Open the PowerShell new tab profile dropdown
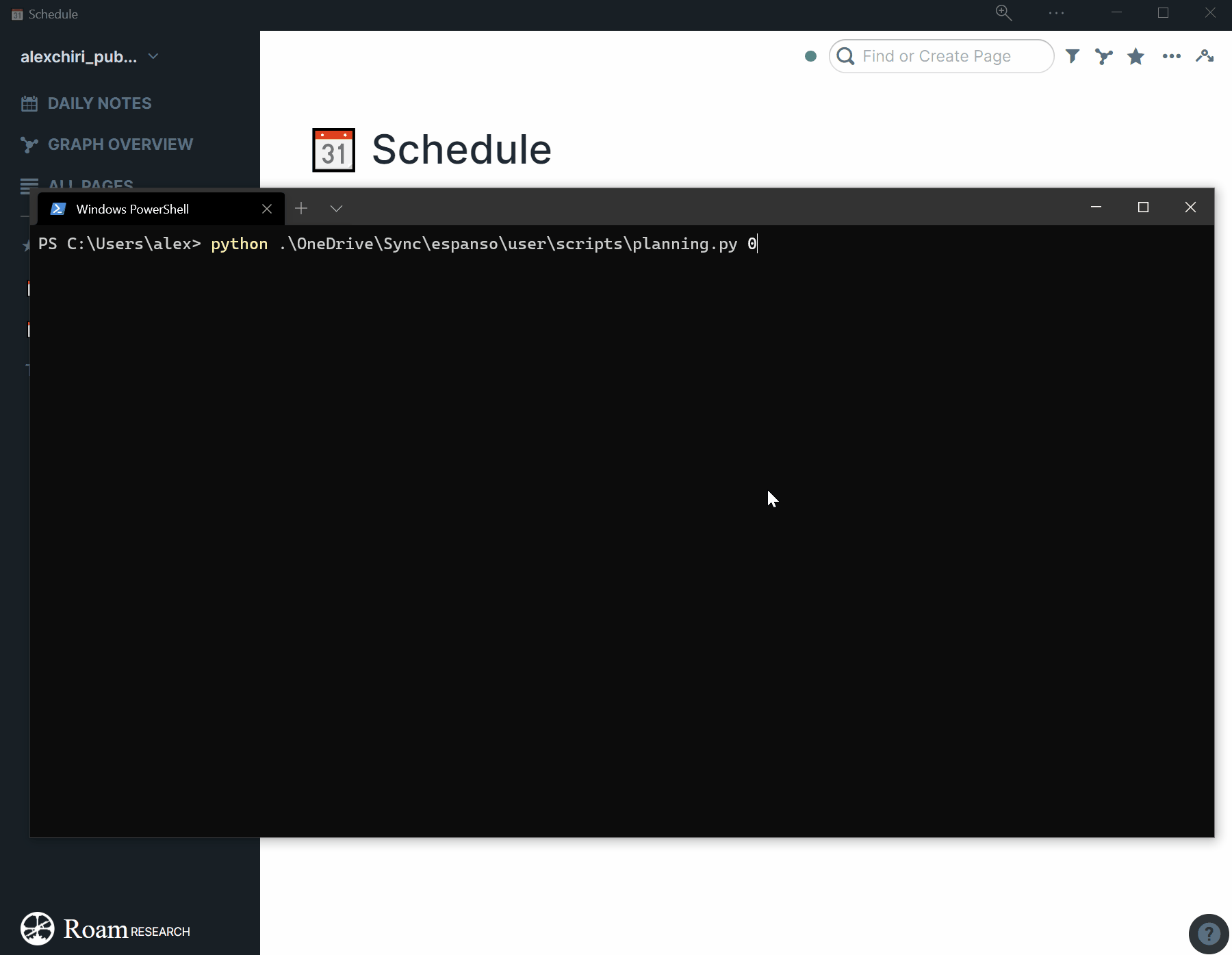This screenshot has width=1232, height=955. point(336,209)
